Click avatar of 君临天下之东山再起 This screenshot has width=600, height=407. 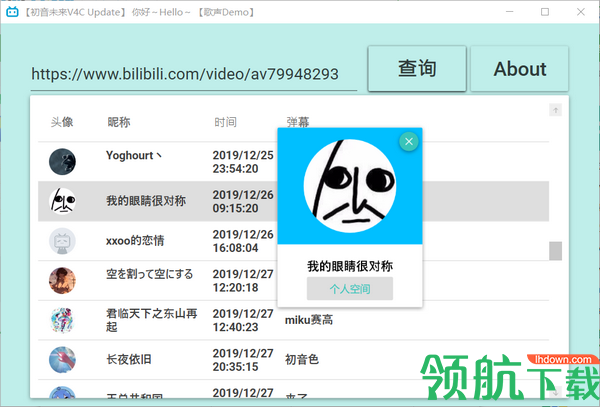(x=62, y=320)
